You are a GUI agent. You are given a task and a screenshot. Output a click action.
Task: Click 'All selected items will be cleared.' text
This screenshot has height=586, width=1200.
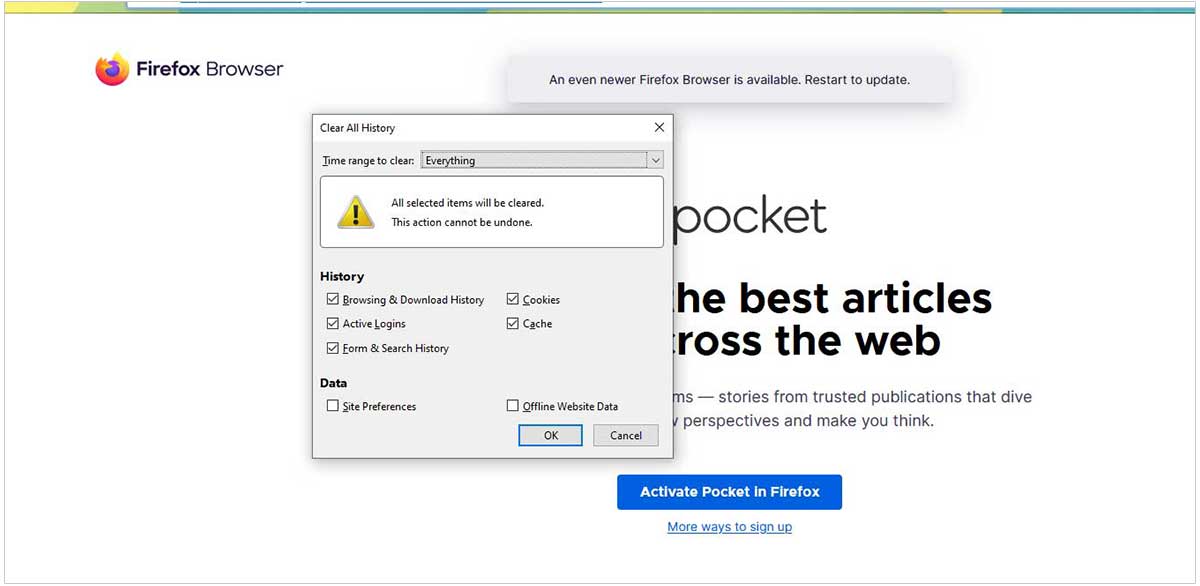point(468,202)
